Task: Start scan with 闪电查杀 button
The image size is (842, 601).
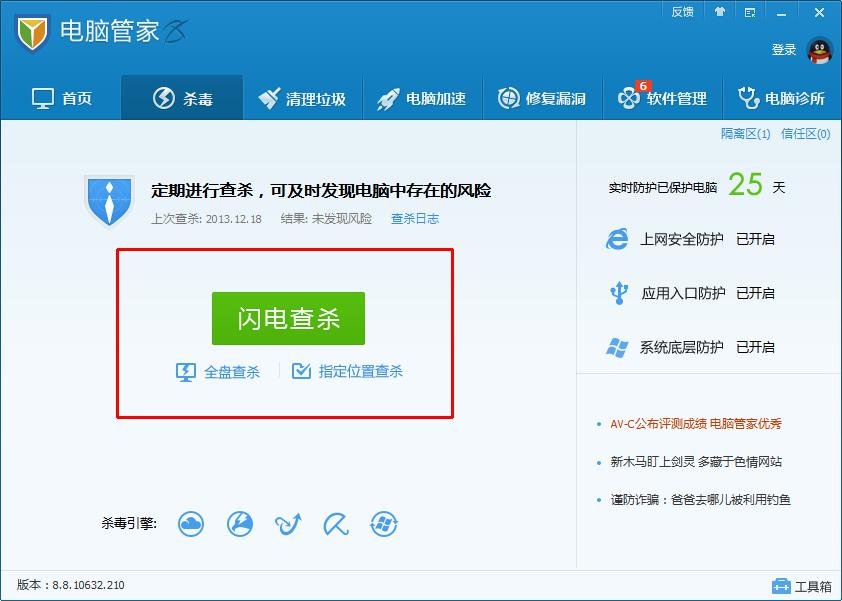Action: 288,318
